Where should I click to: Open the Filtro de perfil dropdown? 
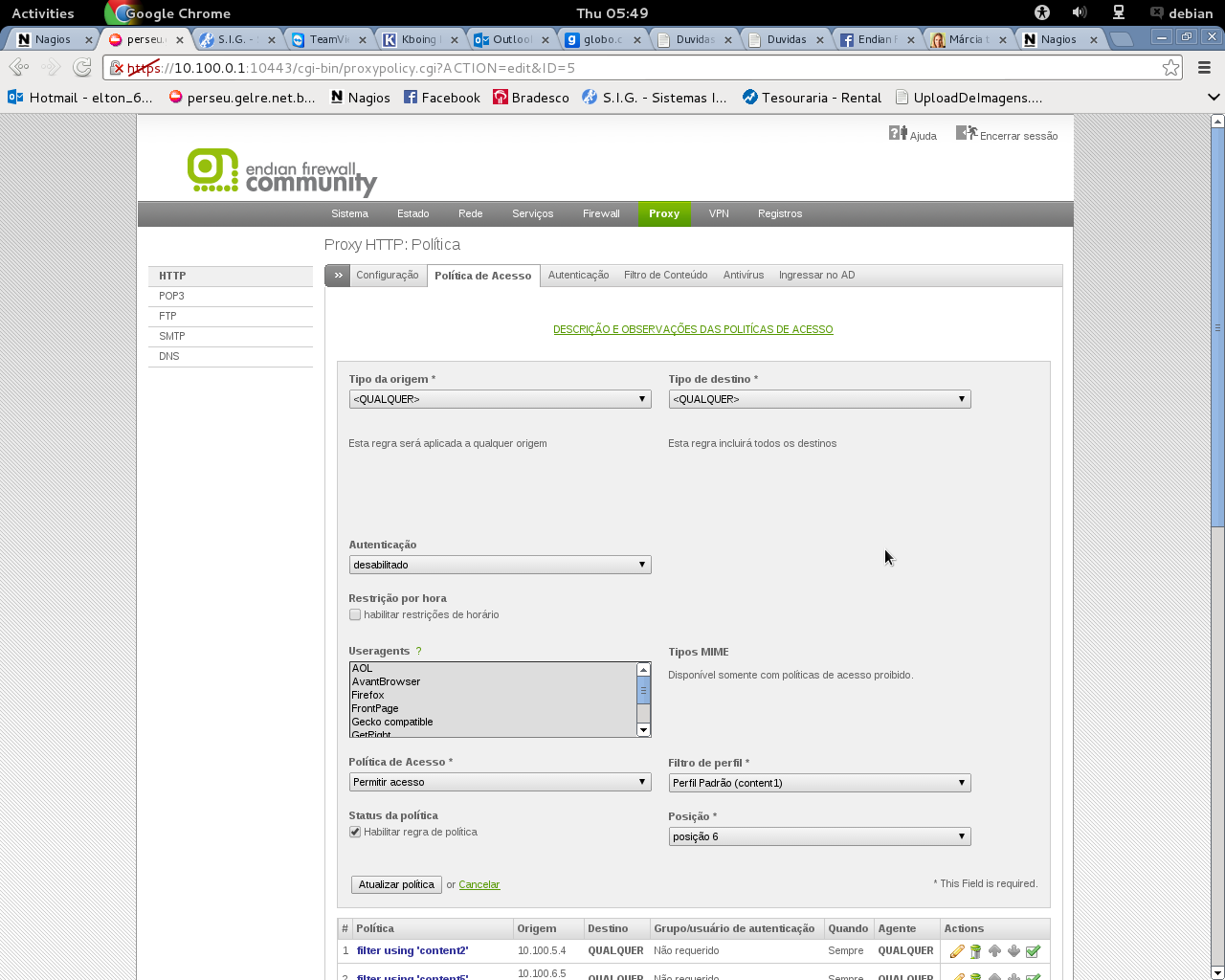click(819, 783)
